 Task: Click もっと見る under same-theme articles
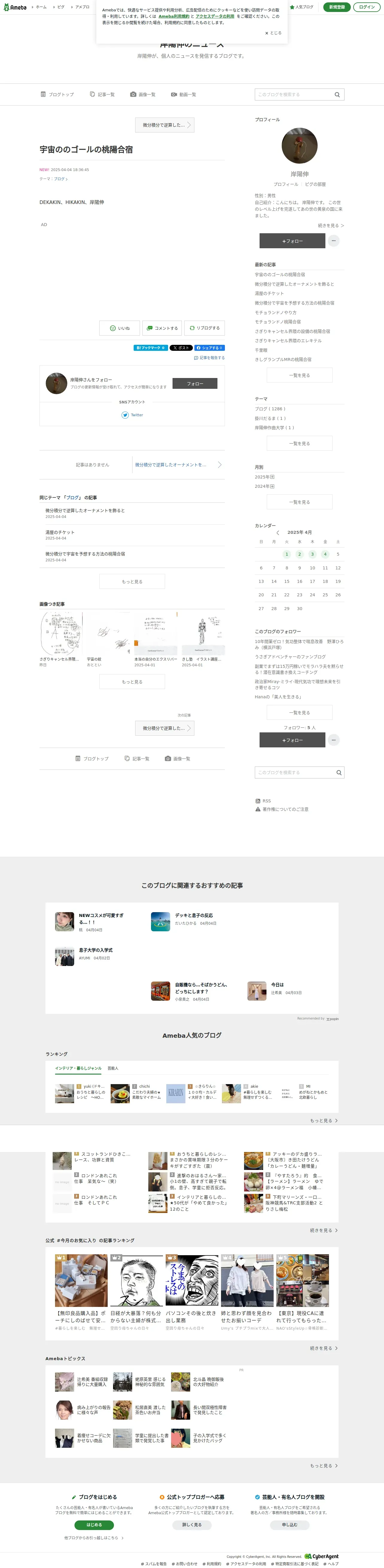pyautogui.click(x=132, y=582)
